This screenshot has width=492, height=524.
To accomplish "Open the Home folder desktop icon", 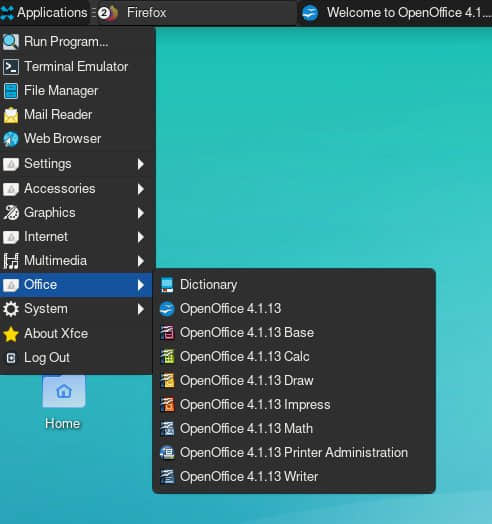I will (63, 392).
